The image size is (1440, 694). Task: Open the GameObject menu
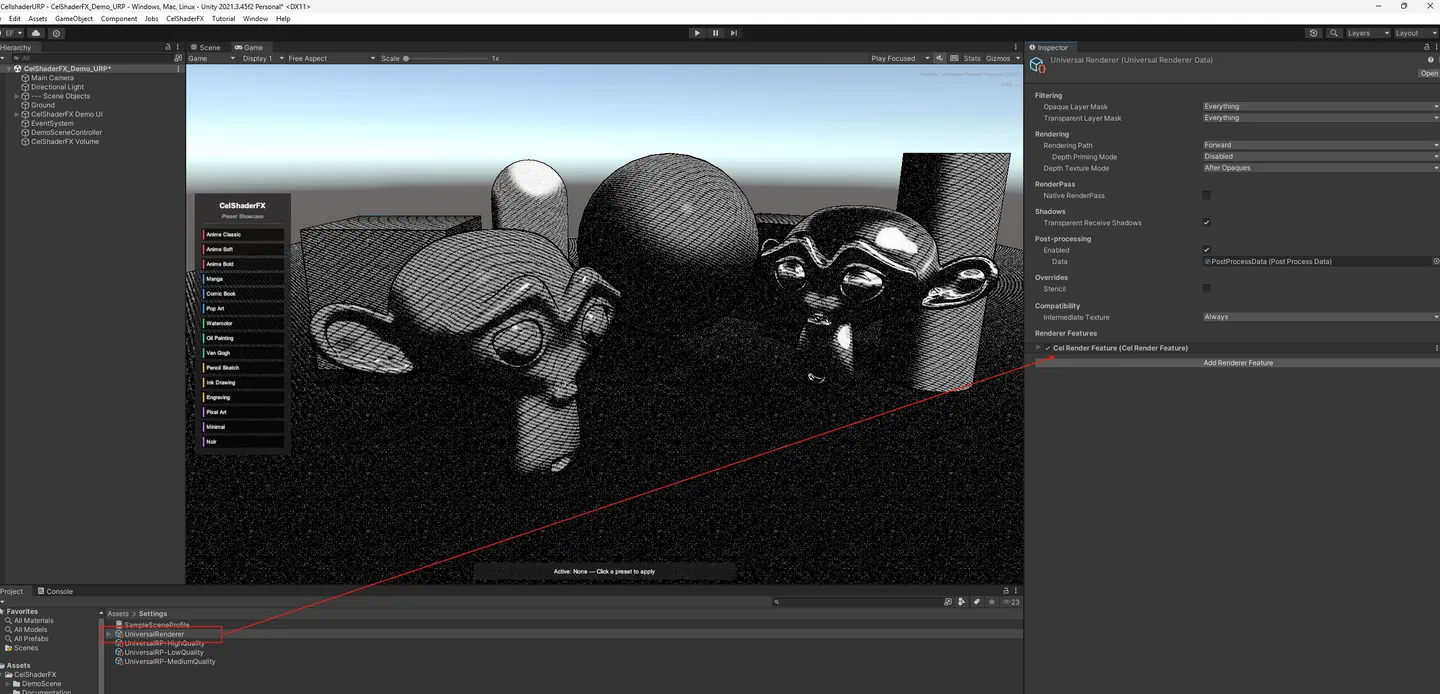pos(74,19)
